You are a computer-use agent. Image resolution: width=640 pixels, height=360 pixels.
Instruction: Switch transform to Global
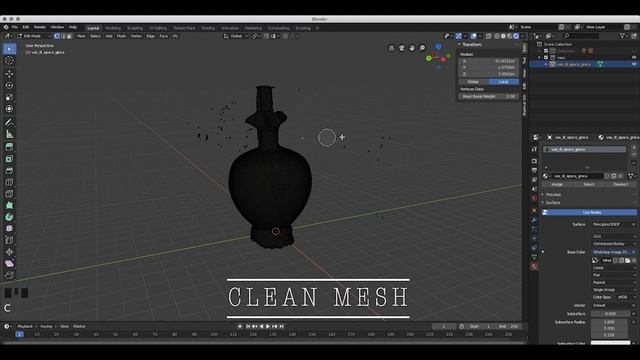pyautogui.click(x=473, y=82)
